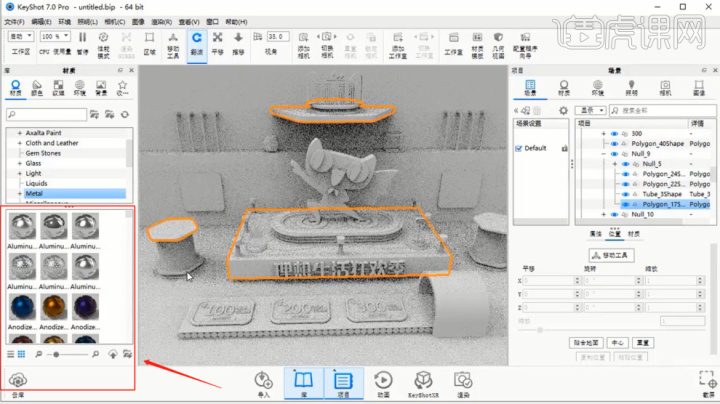Toggle the Default scene set checkbox

pyautogui.click(x=519, y=148)
